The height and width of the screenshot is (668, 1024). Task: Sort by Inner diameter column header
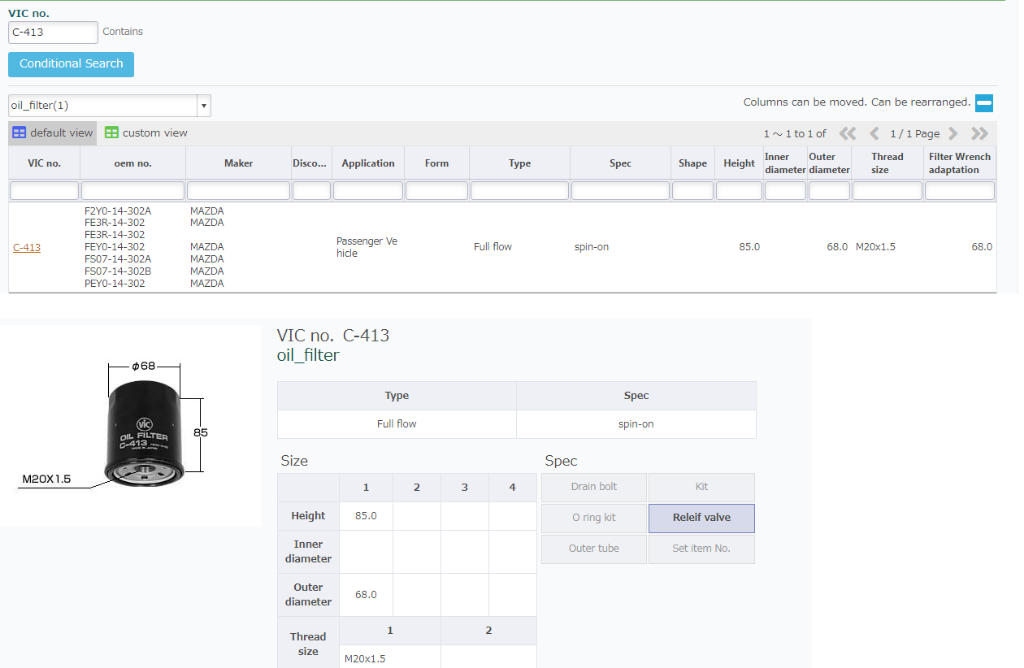pos(785,163)
